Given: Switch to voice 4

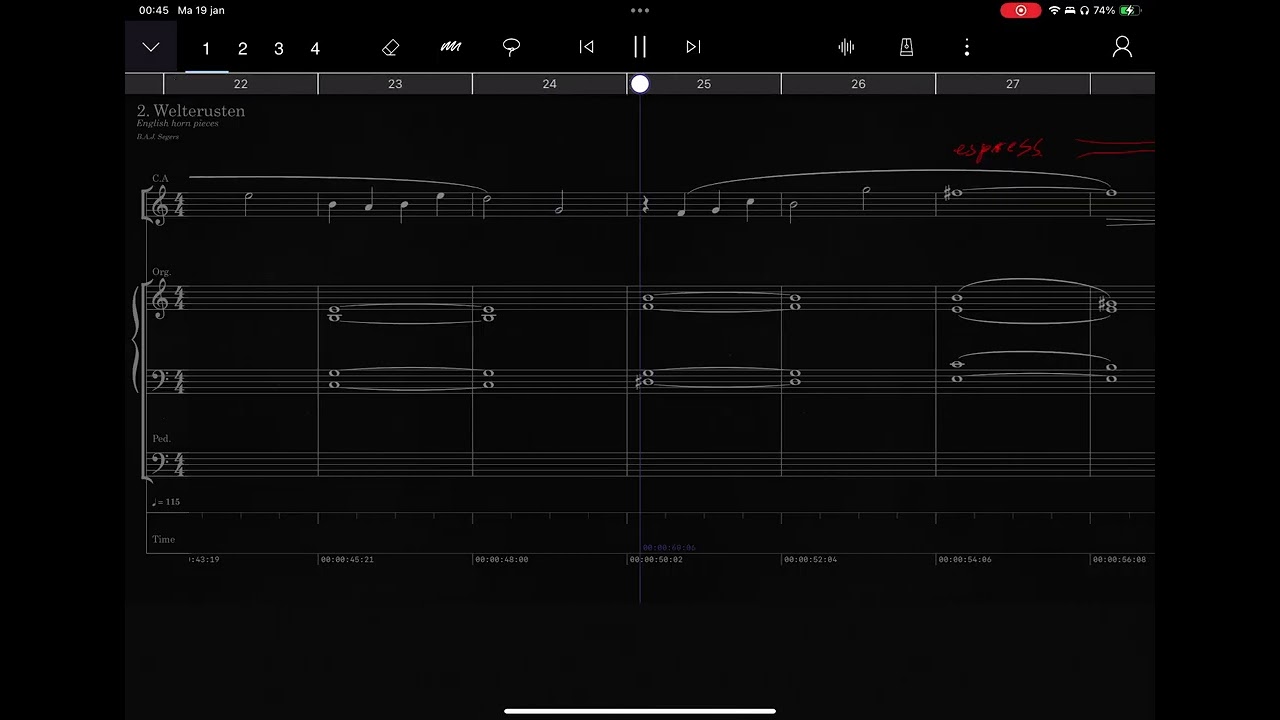Looking at the screenshot, I should tap(315, 49).
